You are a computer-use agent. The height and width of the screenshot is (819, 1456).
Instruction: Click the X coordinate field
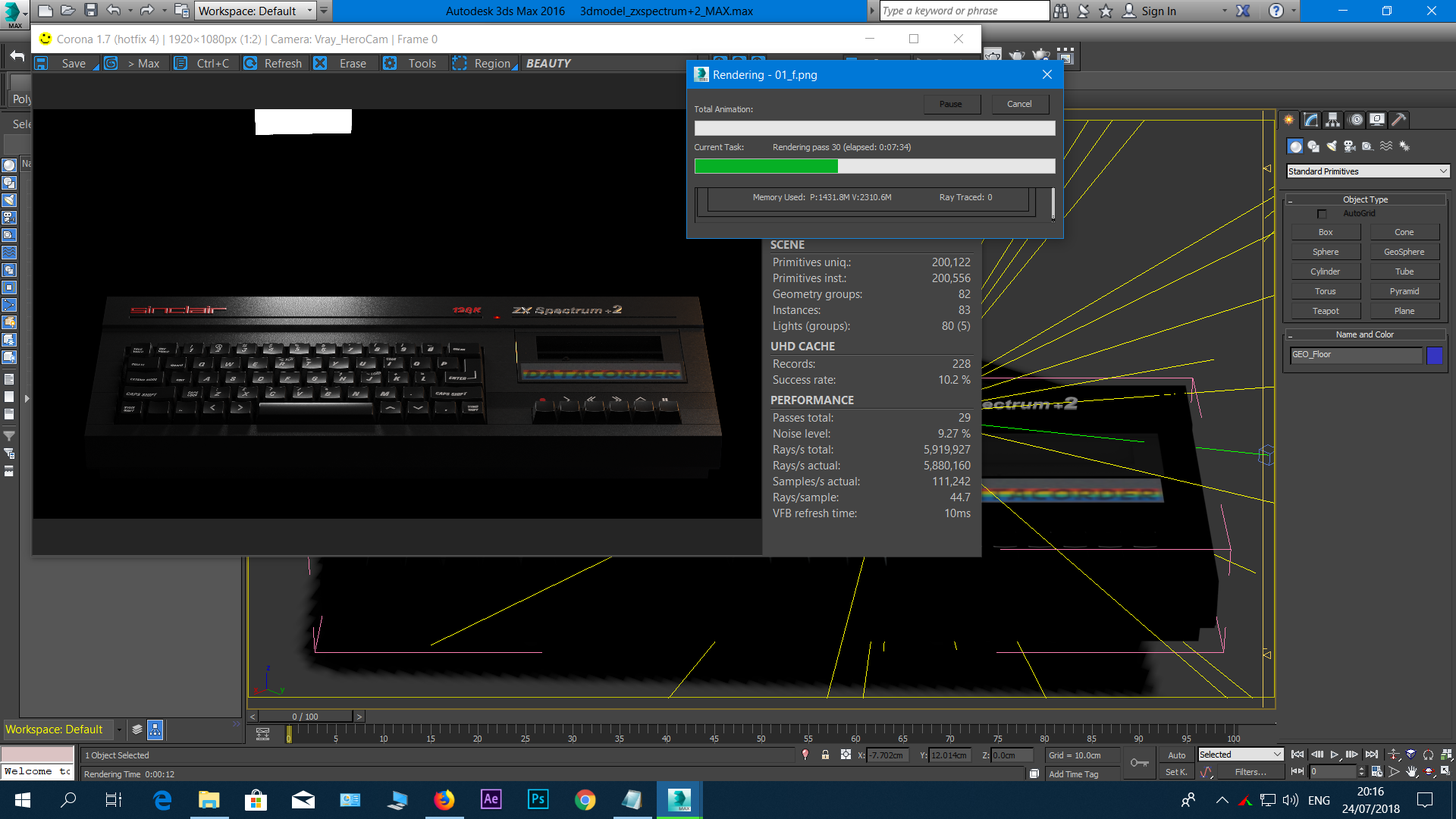888,755
